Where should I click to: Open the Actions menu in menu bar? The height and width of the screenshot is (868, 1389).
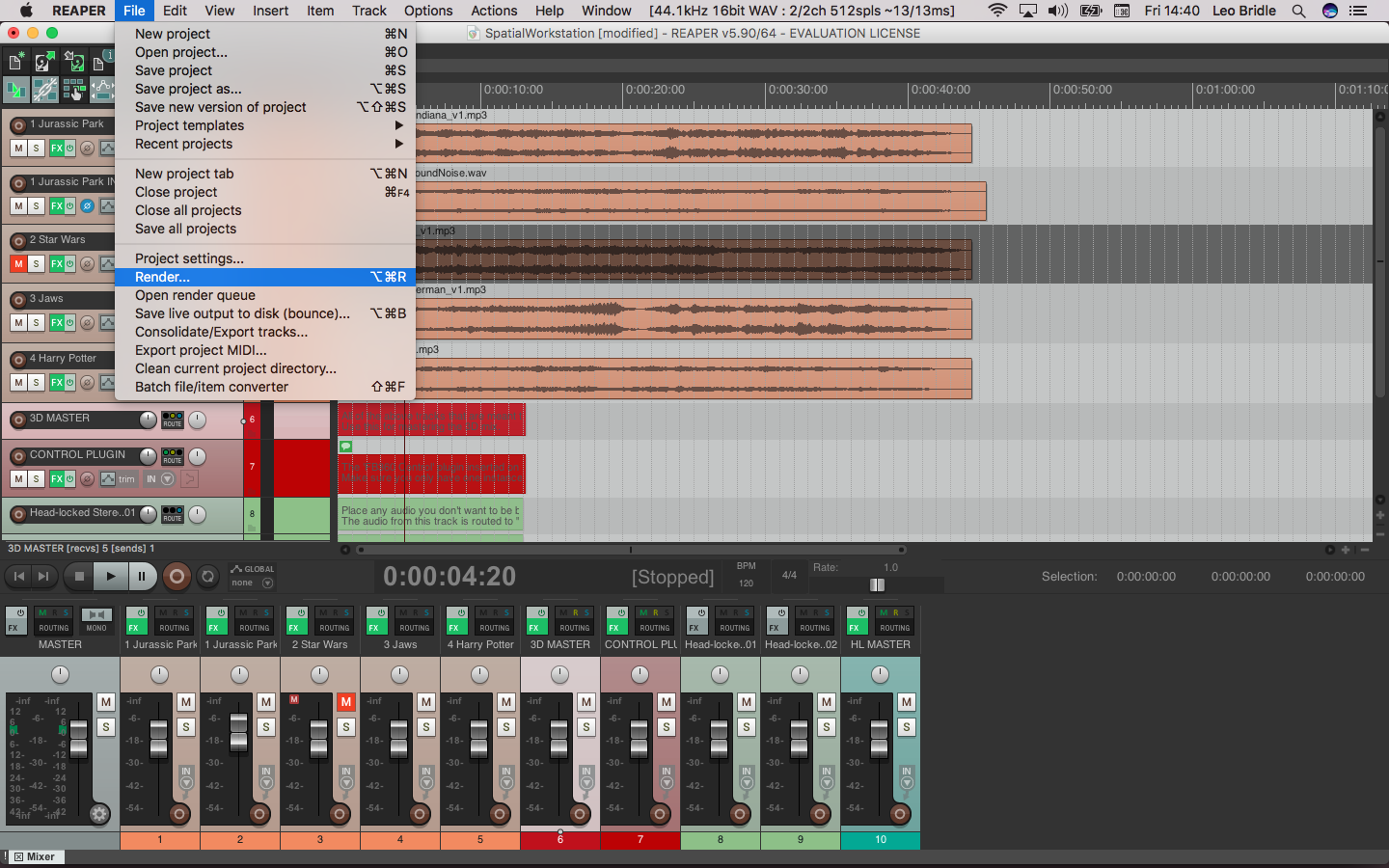494,11
